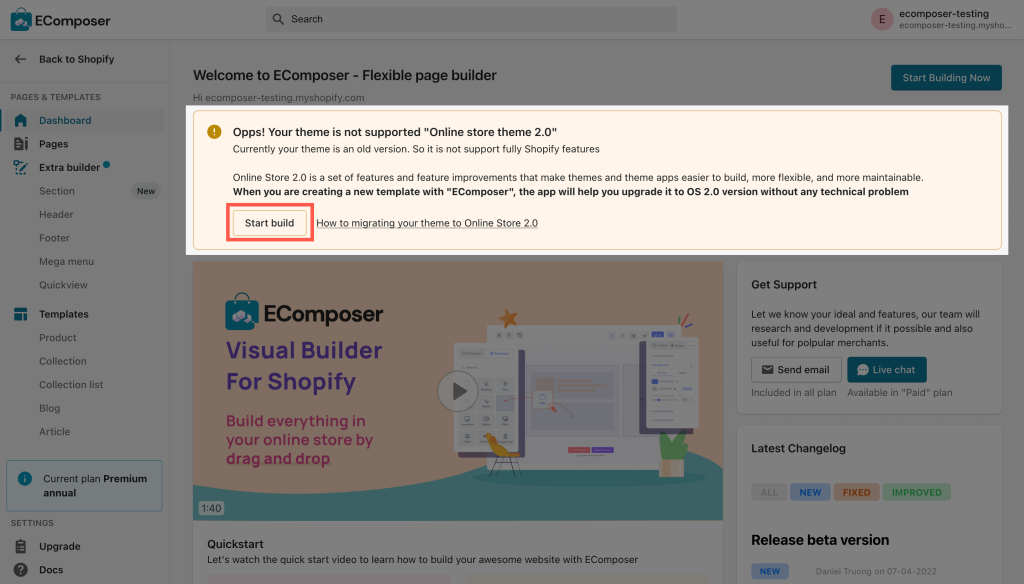Click the envelope icon on Send email
The image size is (1024, 584).
pyautogui.click(x=767, y=370)
